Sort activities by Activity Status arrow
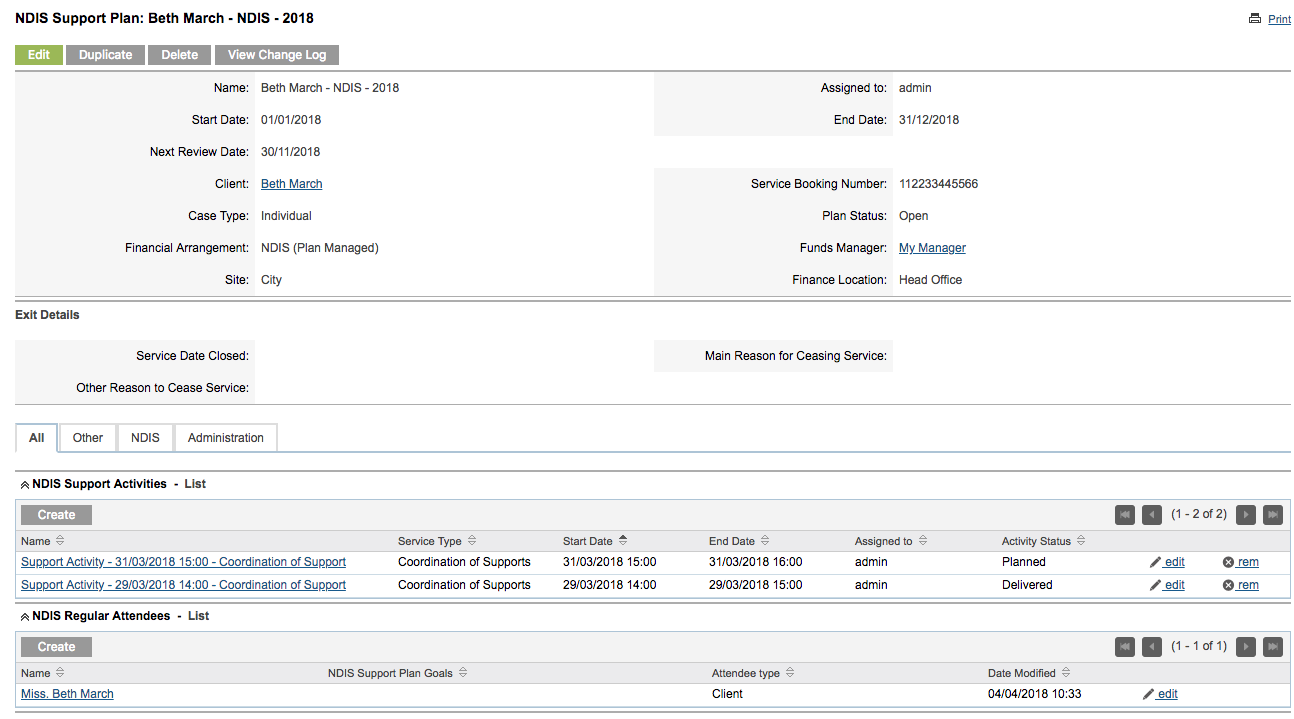The image size is (1294, 719). [1081, 541]
